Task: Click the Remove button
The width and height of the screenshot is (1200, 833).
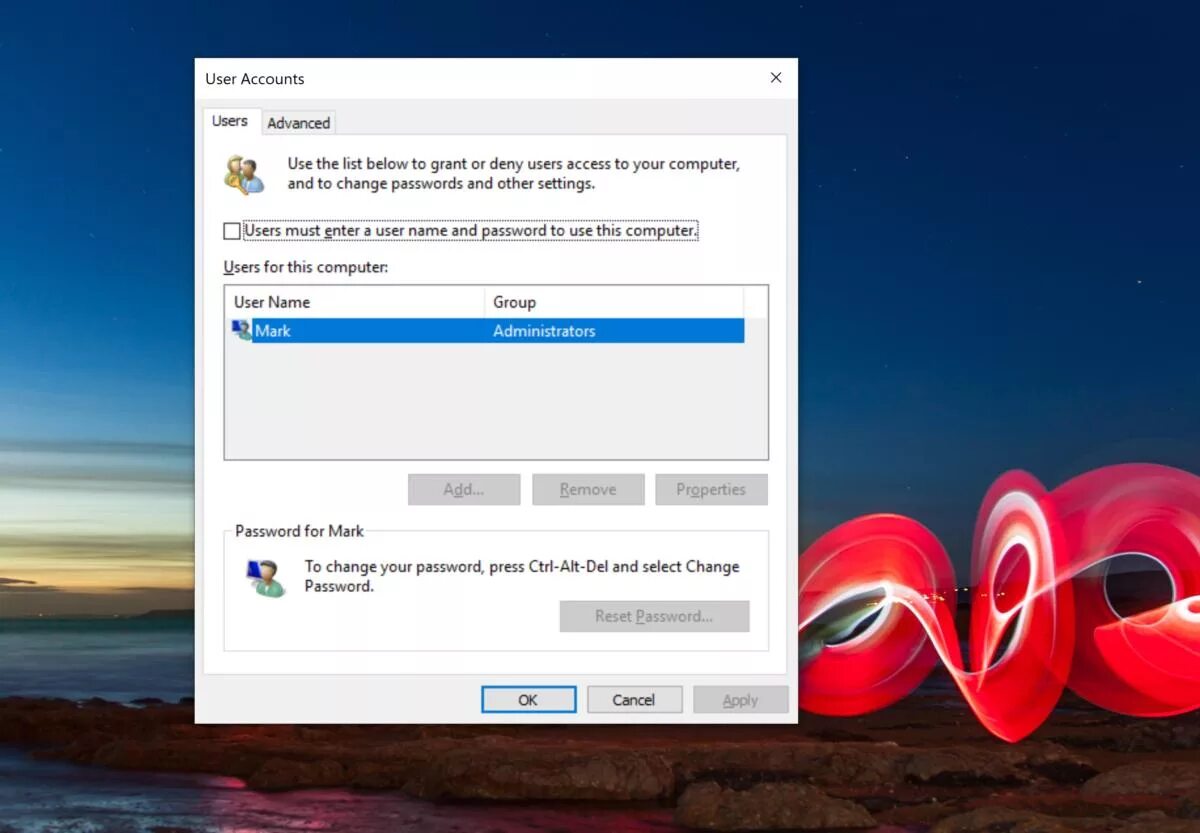Action: point(588,489)
